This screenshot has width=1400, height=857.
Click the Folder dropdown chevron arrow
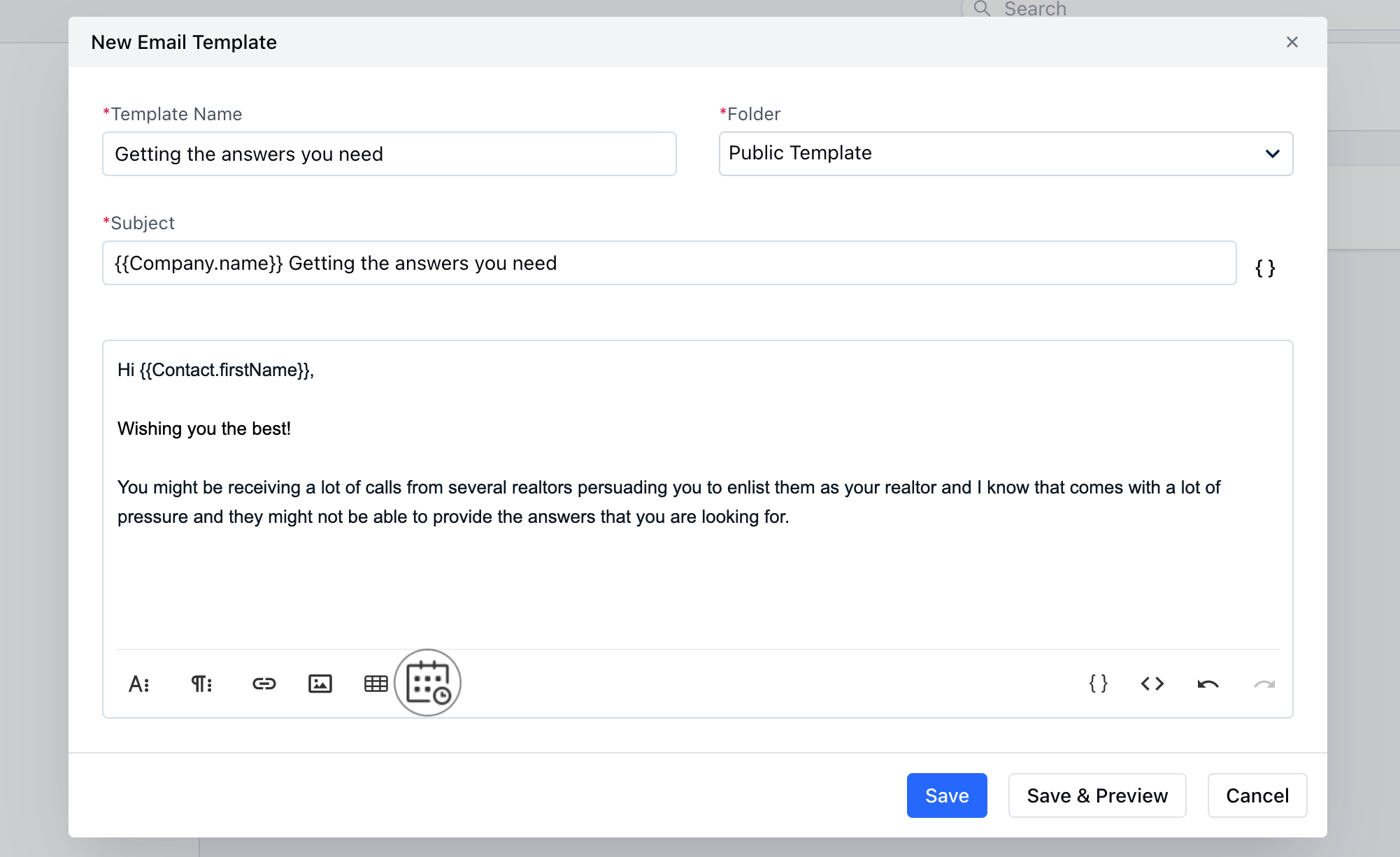pos(1272,154)
